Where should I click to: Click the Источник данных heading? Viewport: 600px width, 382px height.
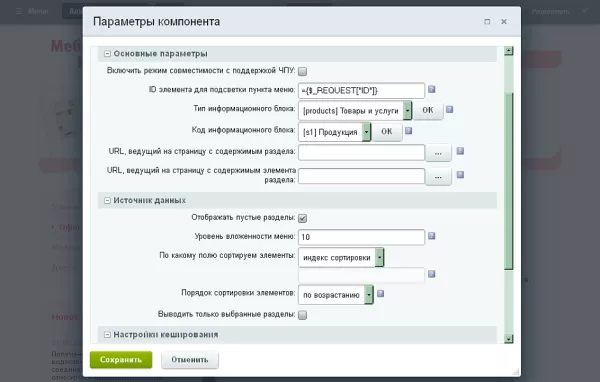150,201
